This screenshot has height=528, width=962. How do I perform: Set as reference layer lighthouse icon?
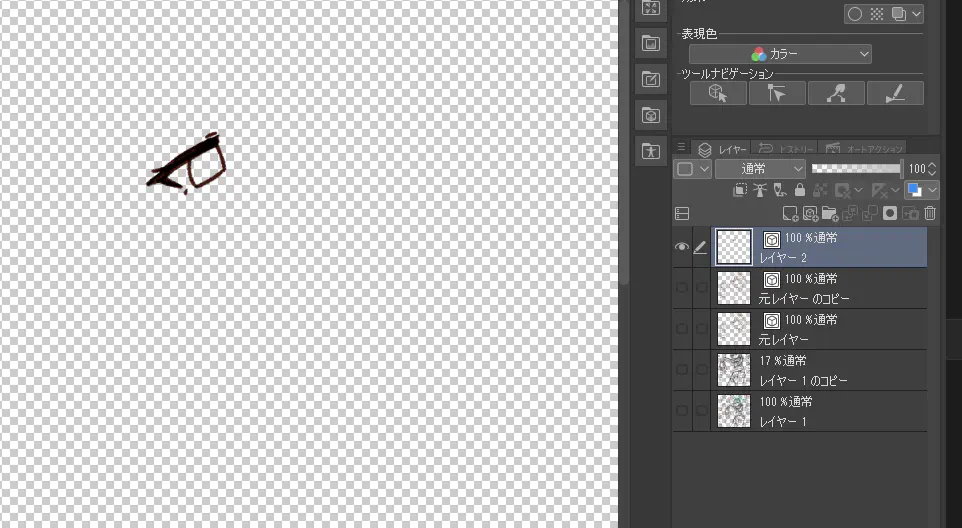[x=760, y=190]
